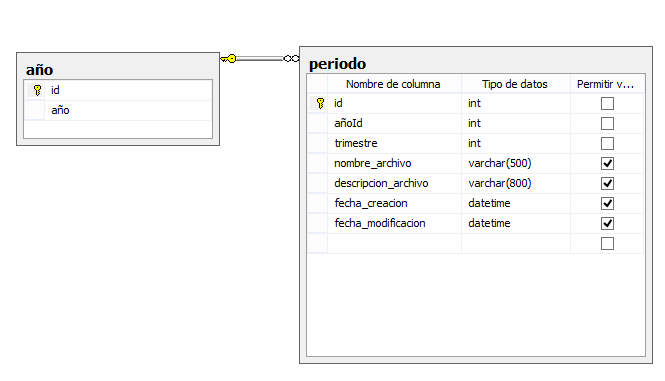
Task: Select the relationship key endpoint at año table
Action: coord(229,59)
